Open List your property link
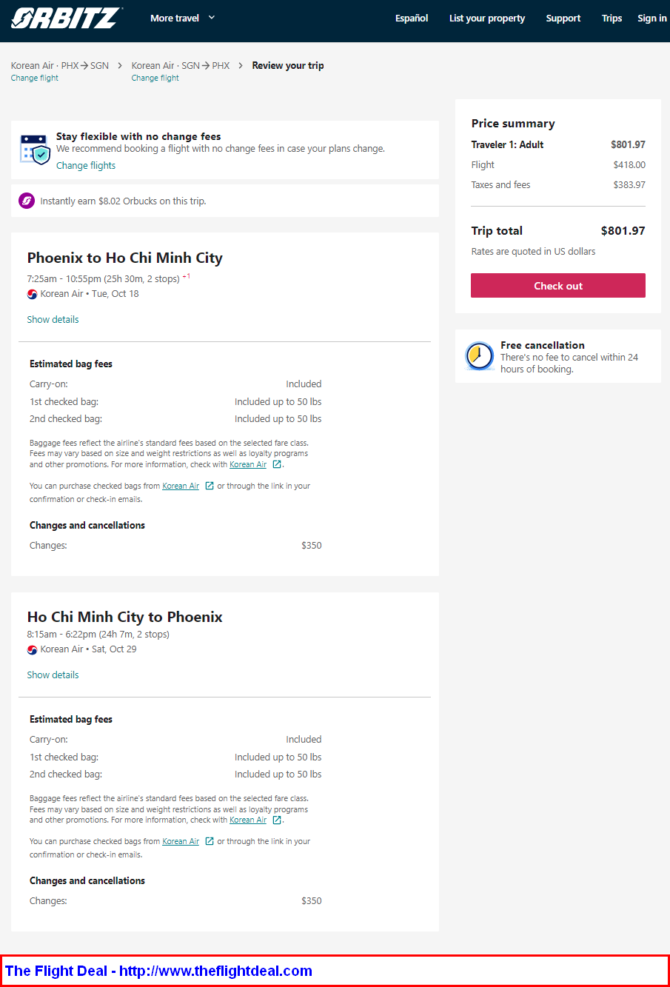The height and width of the screenshot is (987, 670). (x=487, y=18)
